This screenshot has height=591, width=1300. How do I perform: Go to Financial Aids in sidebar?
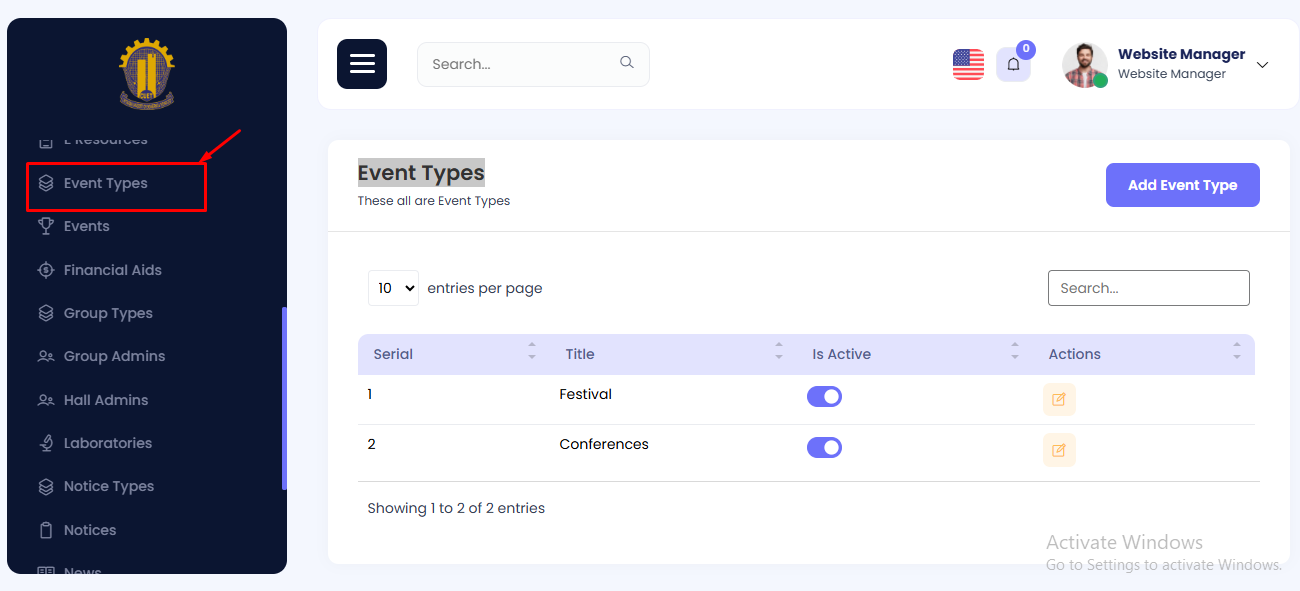point(112,270)
